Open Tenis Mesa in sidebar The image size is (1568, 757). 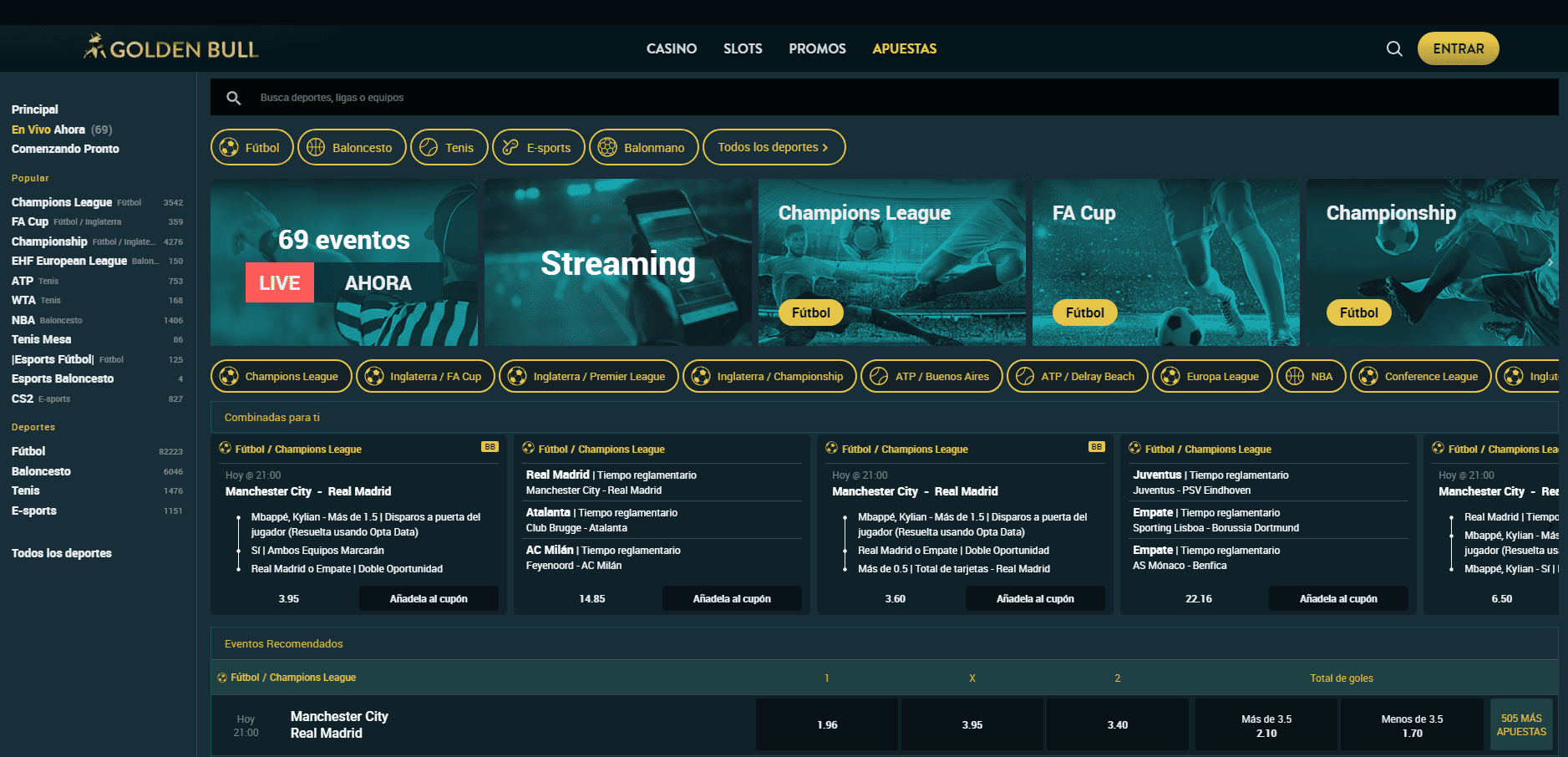click(97, 339)
